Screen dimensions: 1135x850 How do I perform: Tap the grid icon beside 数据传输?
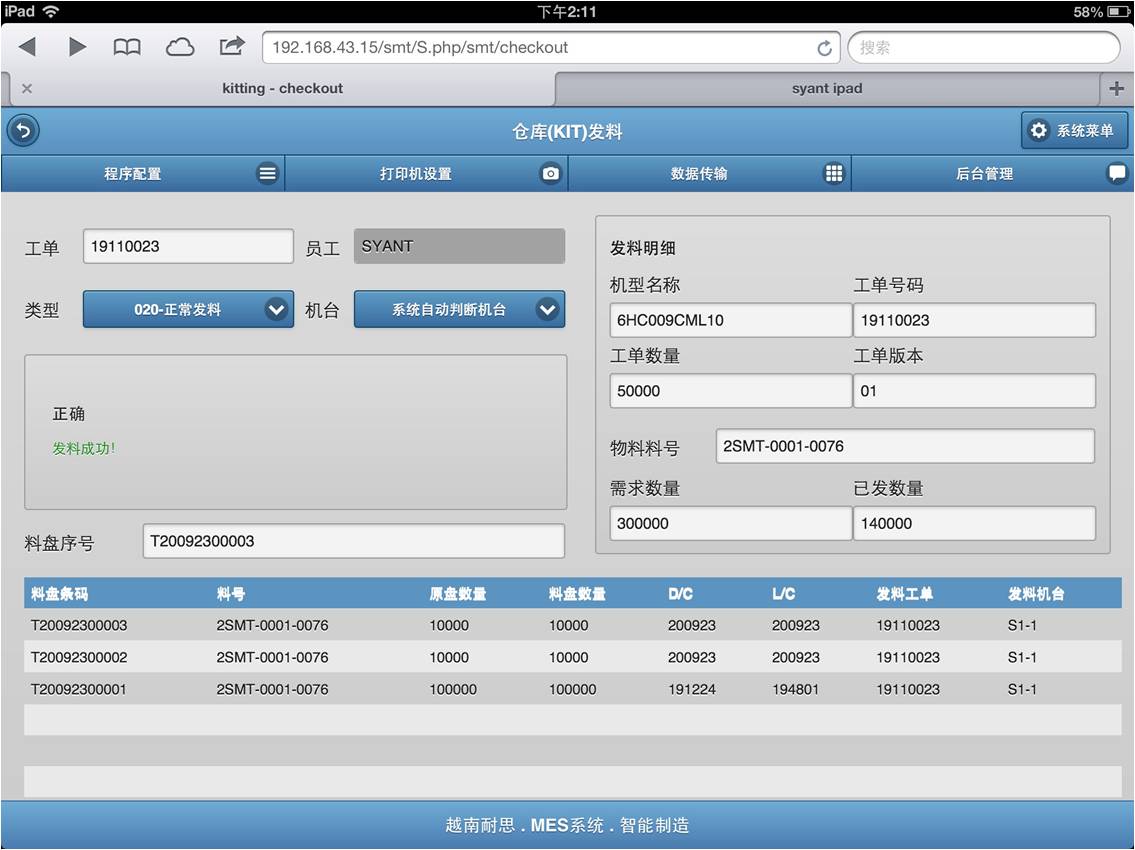(833, 173)
